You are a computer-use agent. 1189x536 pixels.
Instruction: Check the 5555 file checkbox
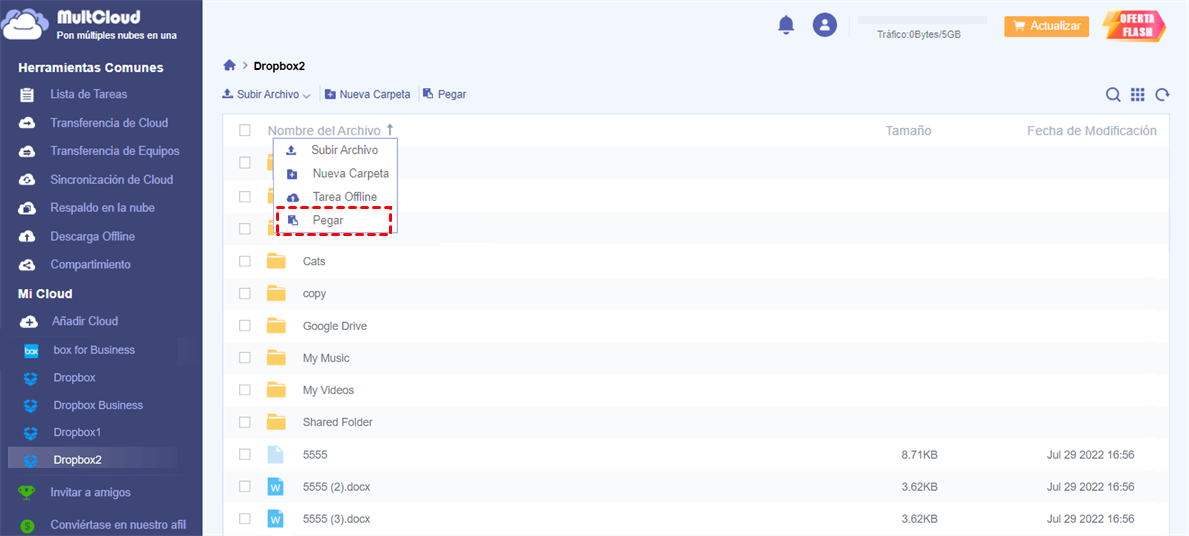pos(245,455)
